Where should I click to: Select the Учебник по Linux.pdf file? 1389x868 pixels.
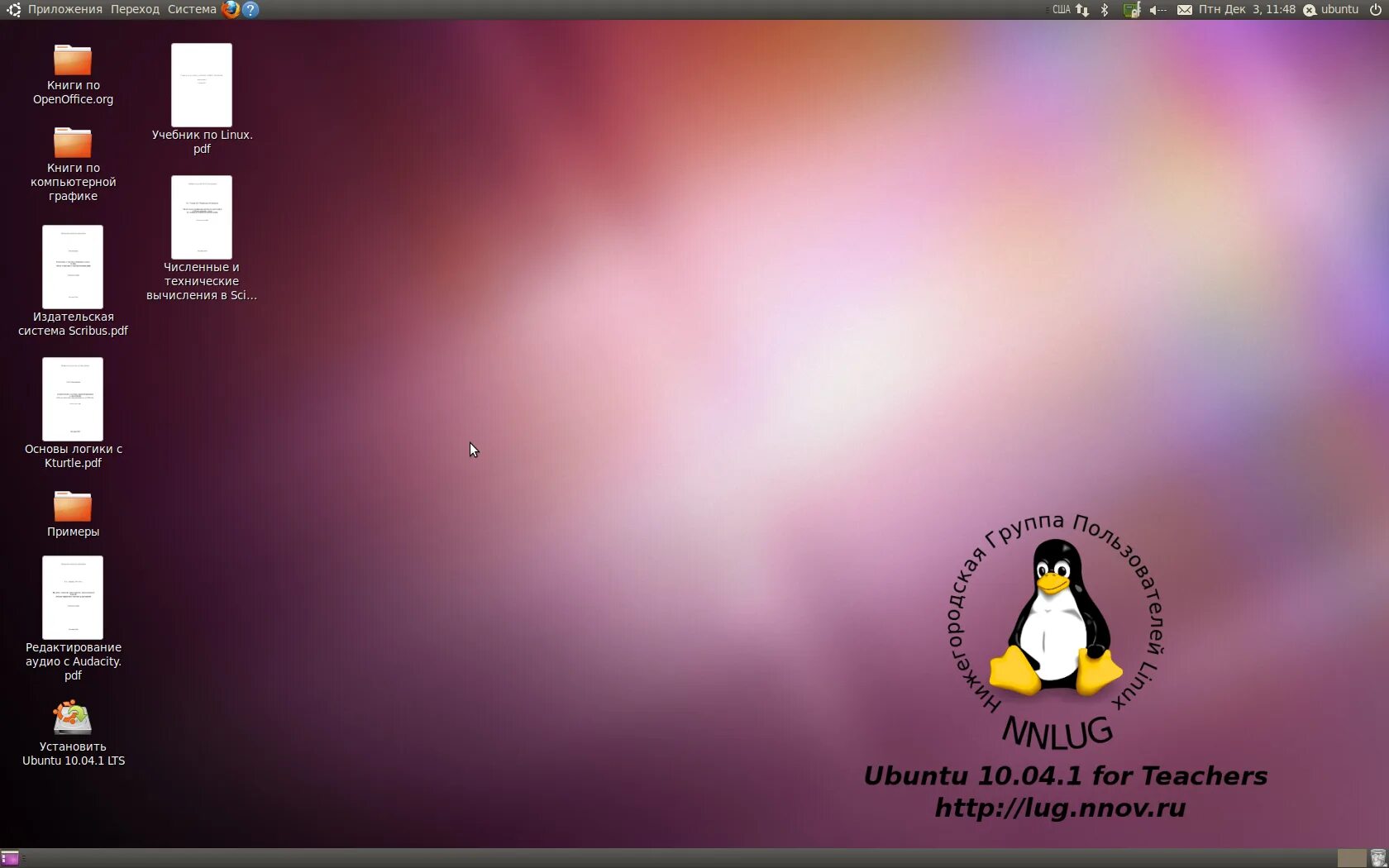[202, 99]
